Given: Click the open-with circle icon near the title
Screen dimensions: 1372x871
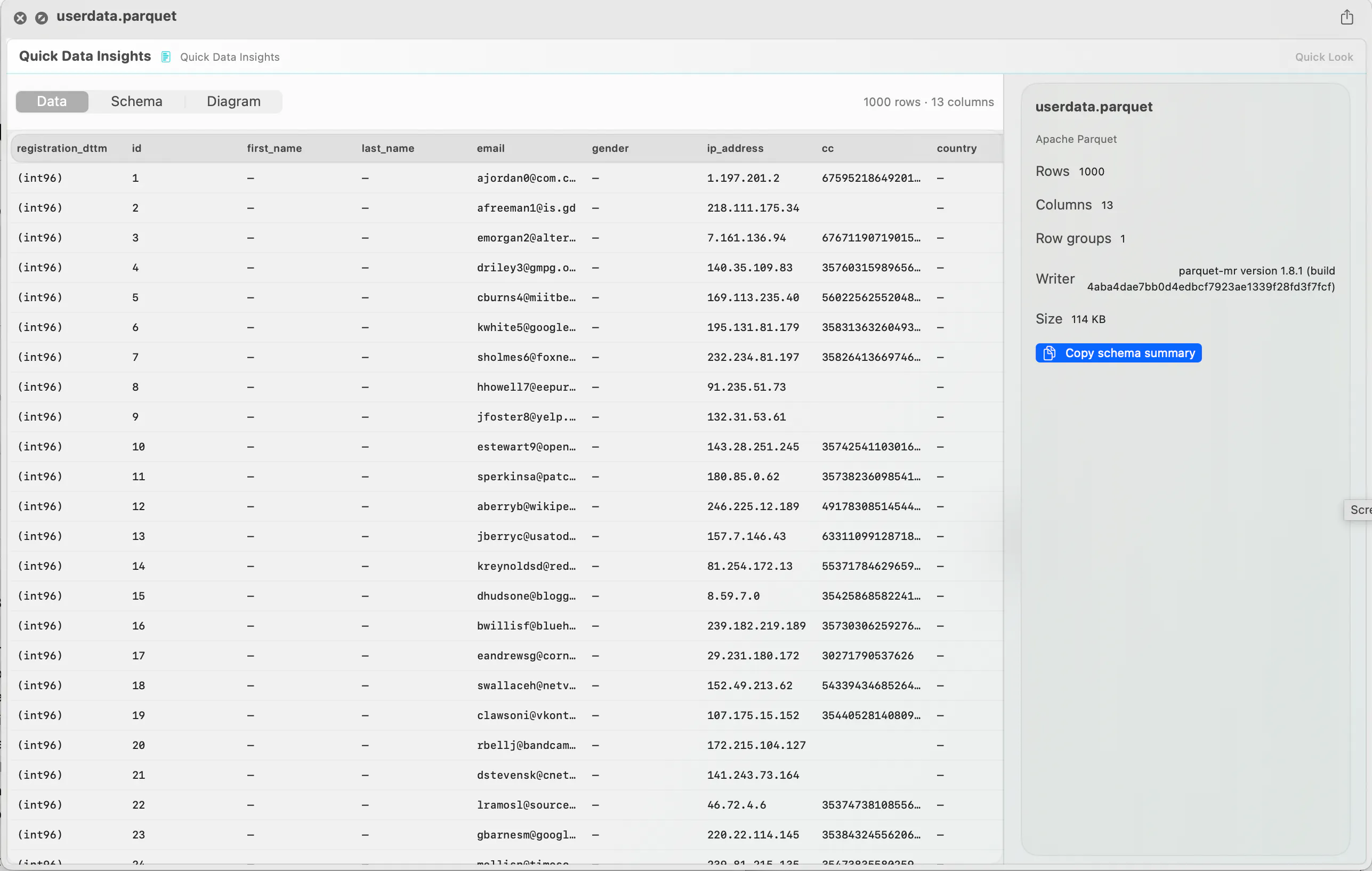Looking at the screenshot, I should (x=42, y=18).
